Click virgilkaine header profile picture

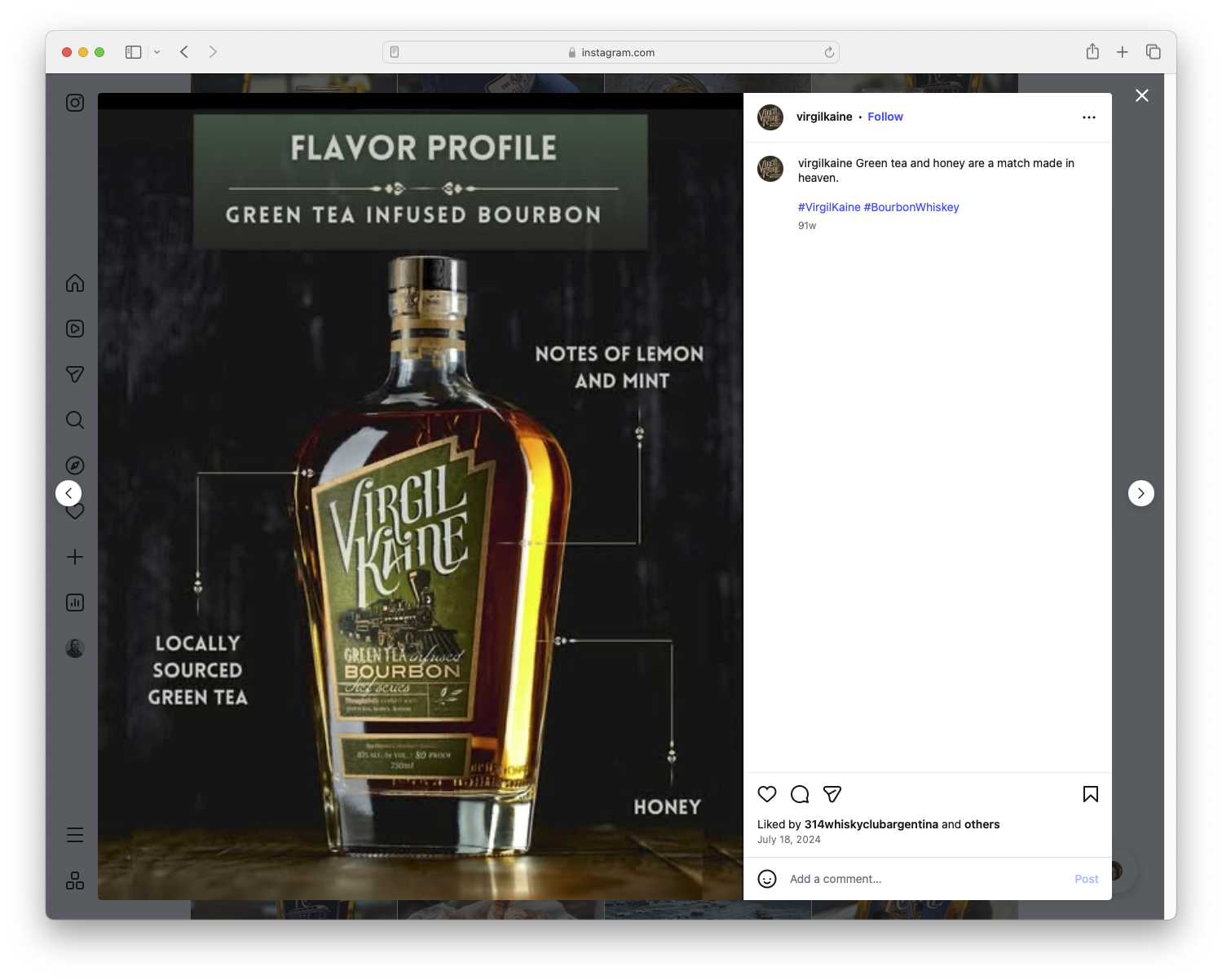770,117
